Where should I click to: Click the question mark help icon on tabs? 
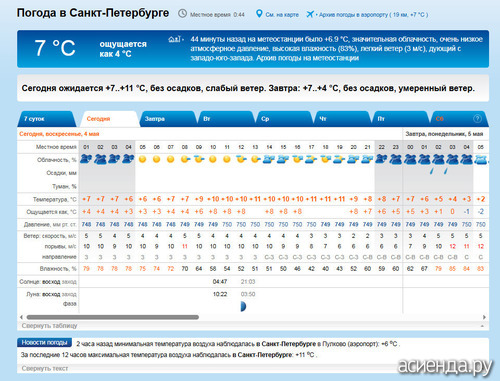click(477, 119)
